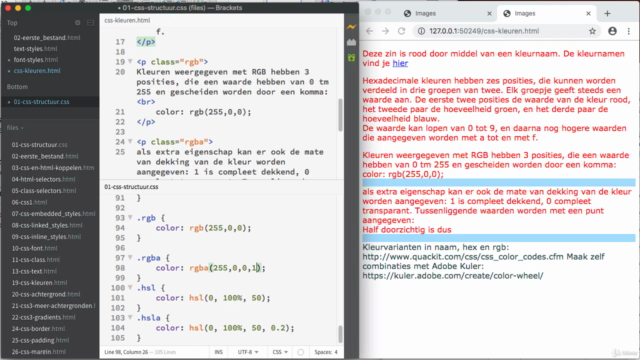
Task: Click the CSS editor vertical scrollbar
Action: [x=340, y=334]
